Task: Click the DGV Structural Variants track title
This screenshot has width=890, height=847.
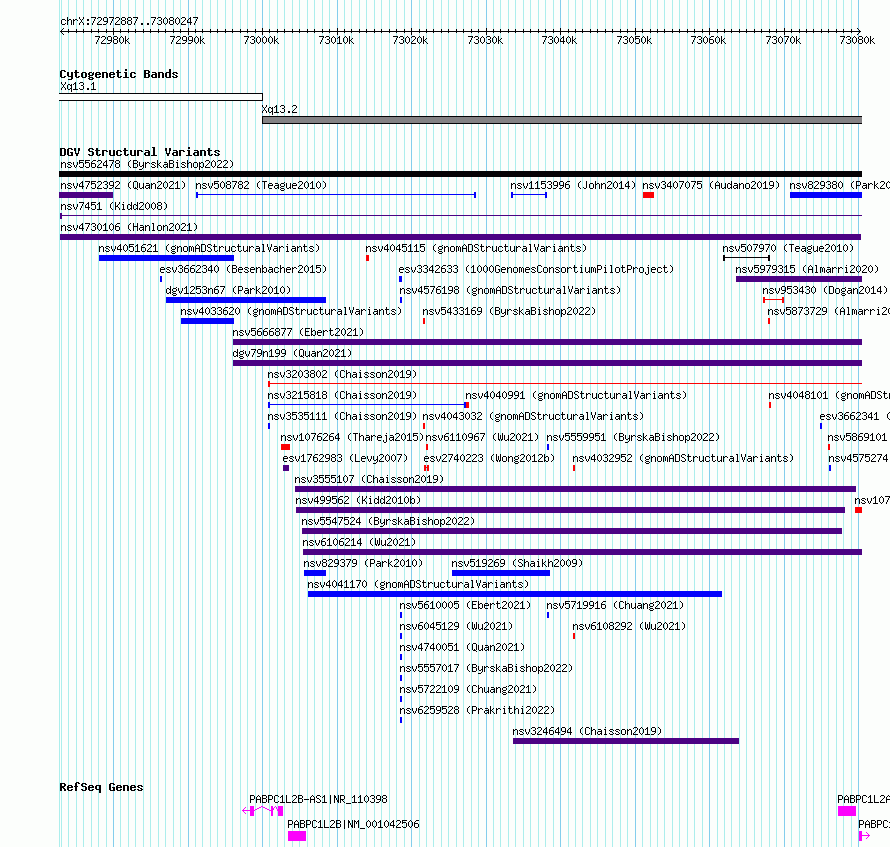Action: pos(140,152)
